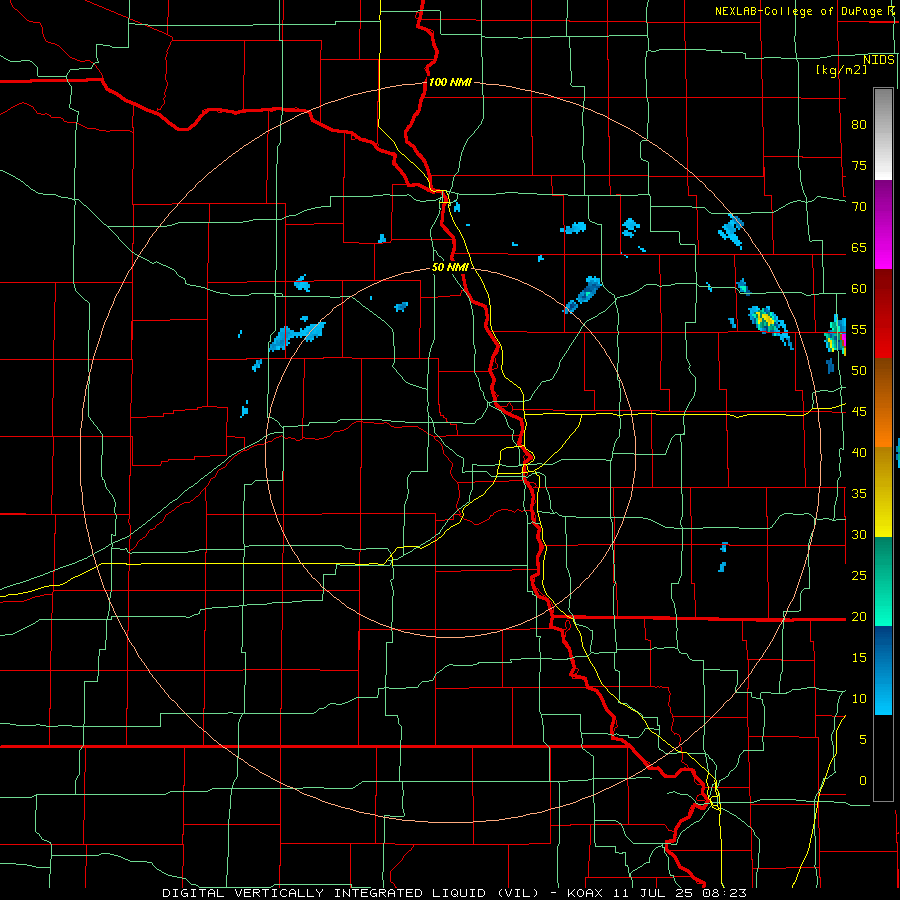Click the 20 value on color scale
The height and width of the screenshot is (900, 900).
859,616
